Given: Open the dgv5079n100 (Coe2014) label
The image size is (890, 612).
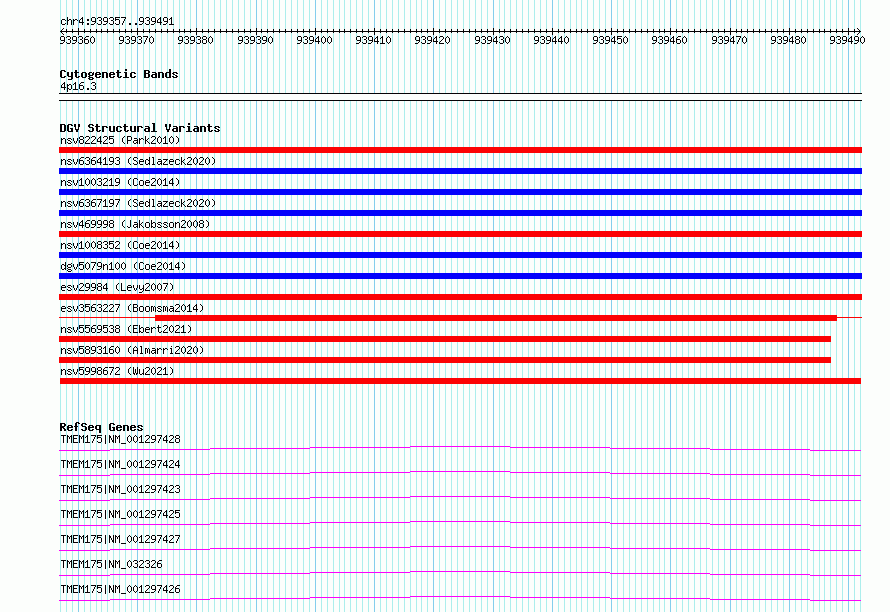Looking at the screenshot, I should (123, 266).
